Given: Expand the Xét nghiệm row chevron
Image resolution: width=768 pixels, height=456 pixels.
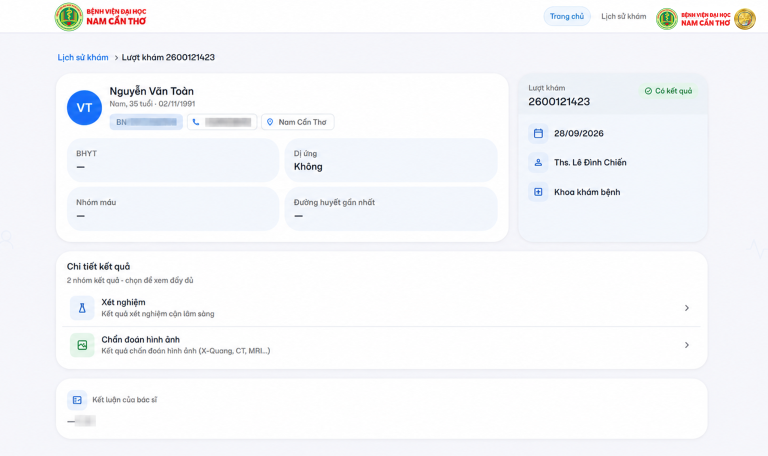Looking at the screenshot, I should coord(687,308).
